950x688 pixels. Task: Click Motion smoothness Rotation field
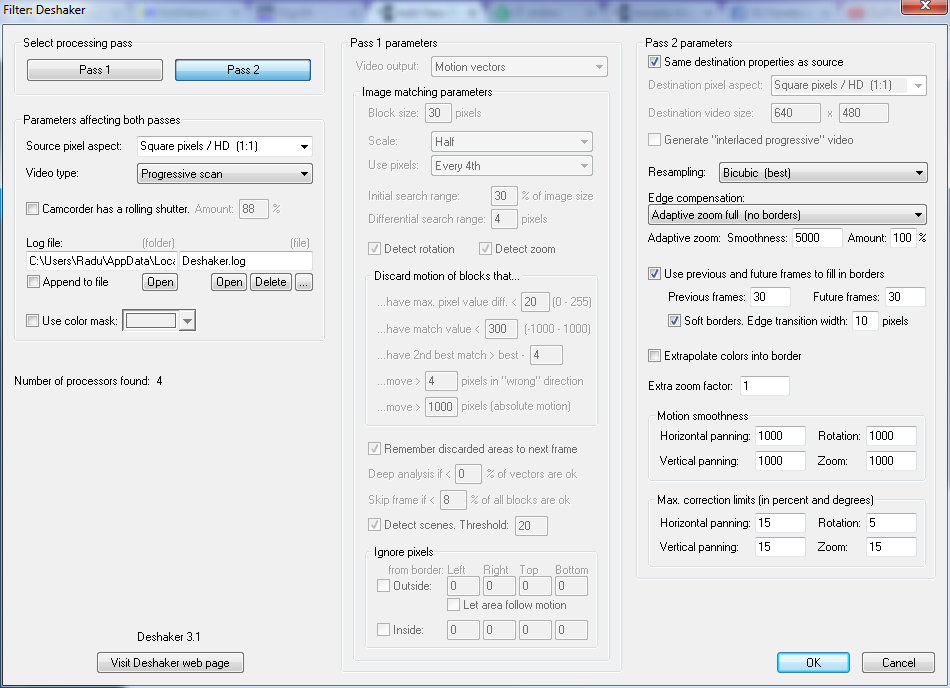[891, 436]
